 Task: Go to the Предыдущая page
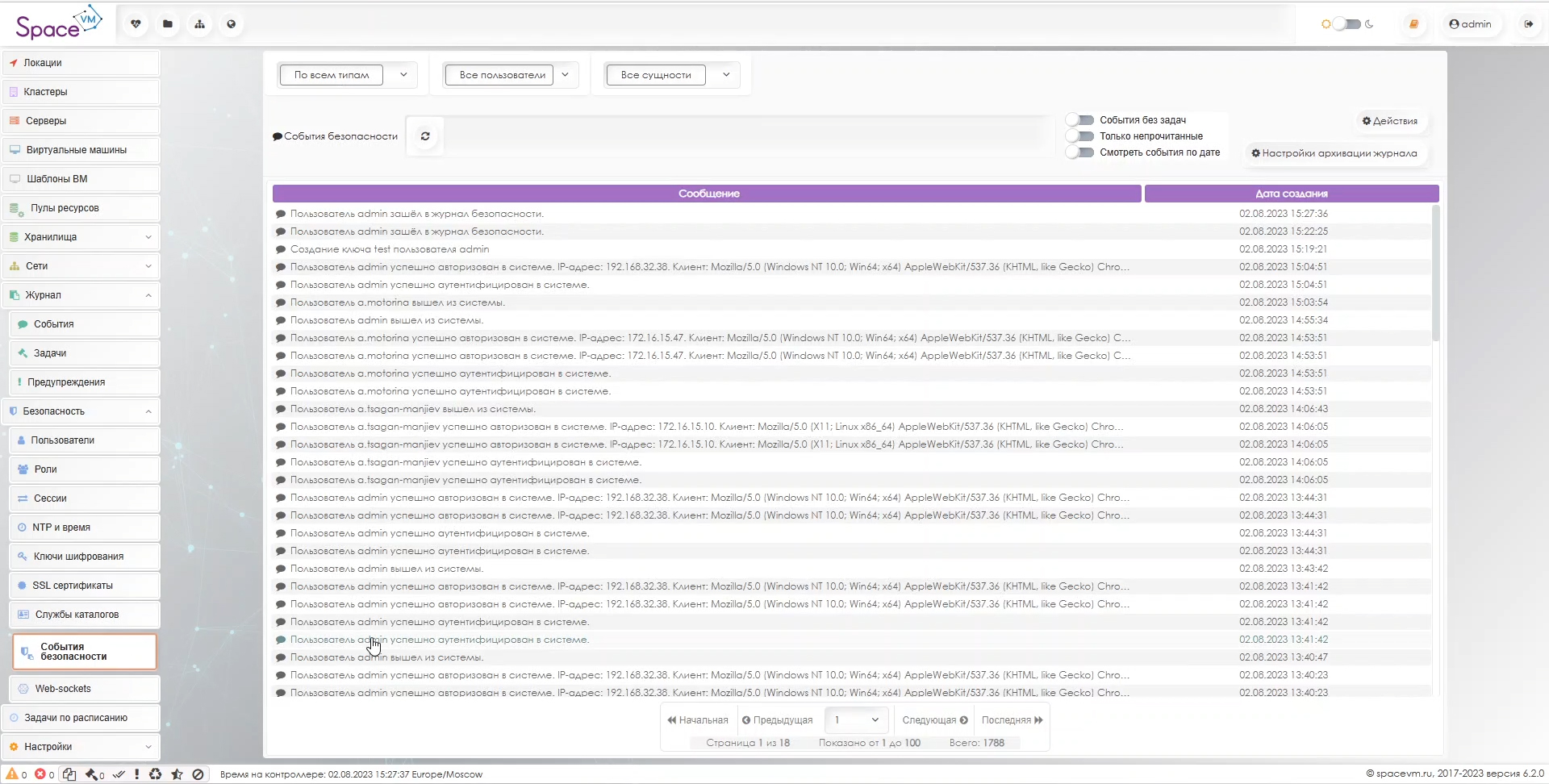[x=778, y=720]
